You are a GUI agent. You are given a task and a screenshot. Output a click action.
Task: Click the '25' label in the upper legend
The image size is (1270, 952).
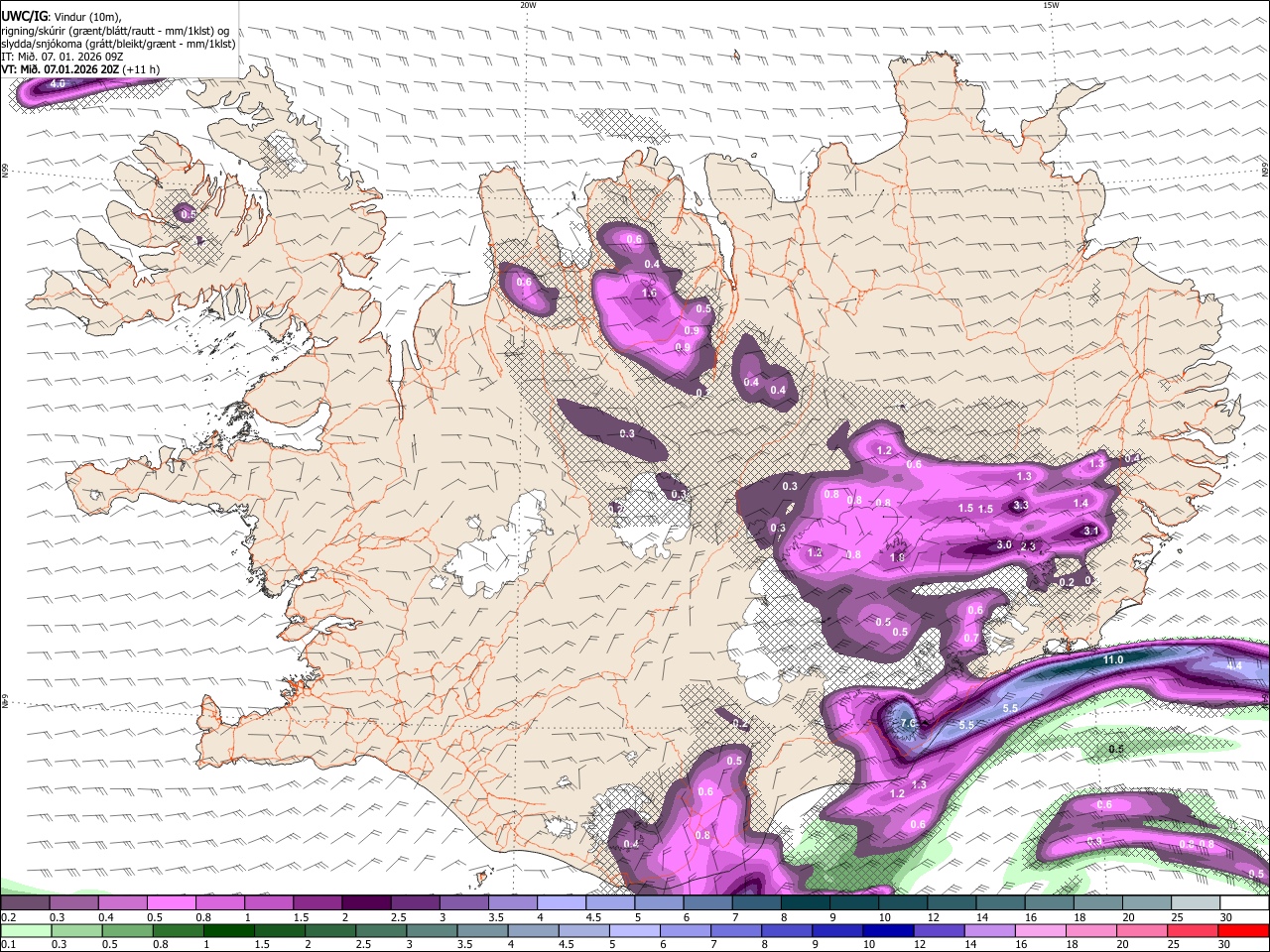pyautogui.click(x=1177, y=917)
